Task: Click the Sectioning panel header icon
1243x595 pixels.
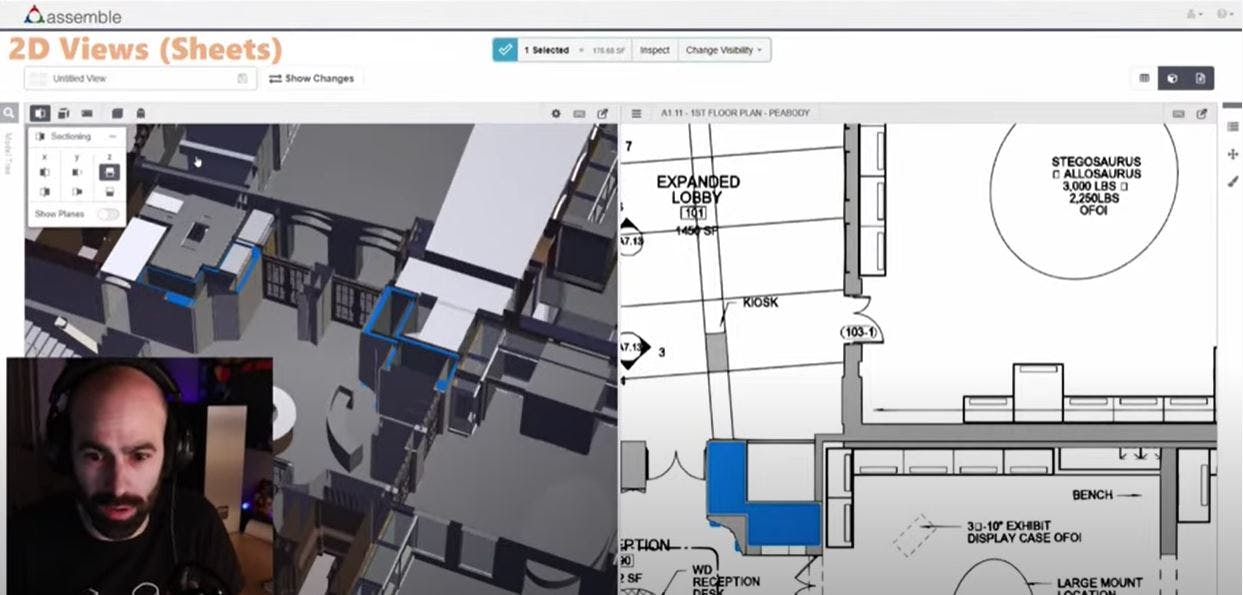Action: (40, 136)
